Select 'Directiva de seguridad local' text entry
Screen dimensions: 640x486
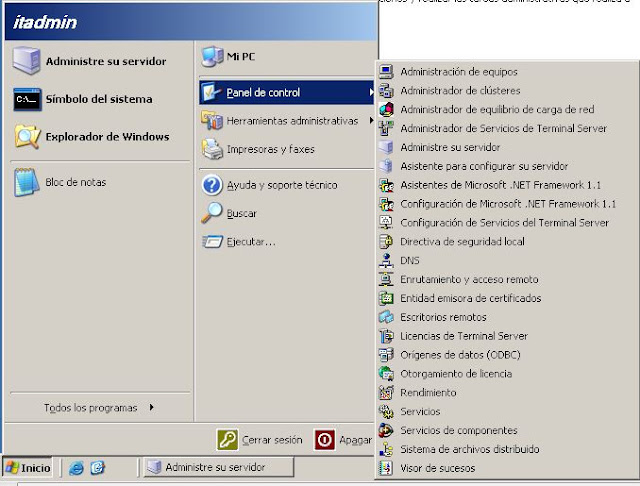click(x=462, y=242)
